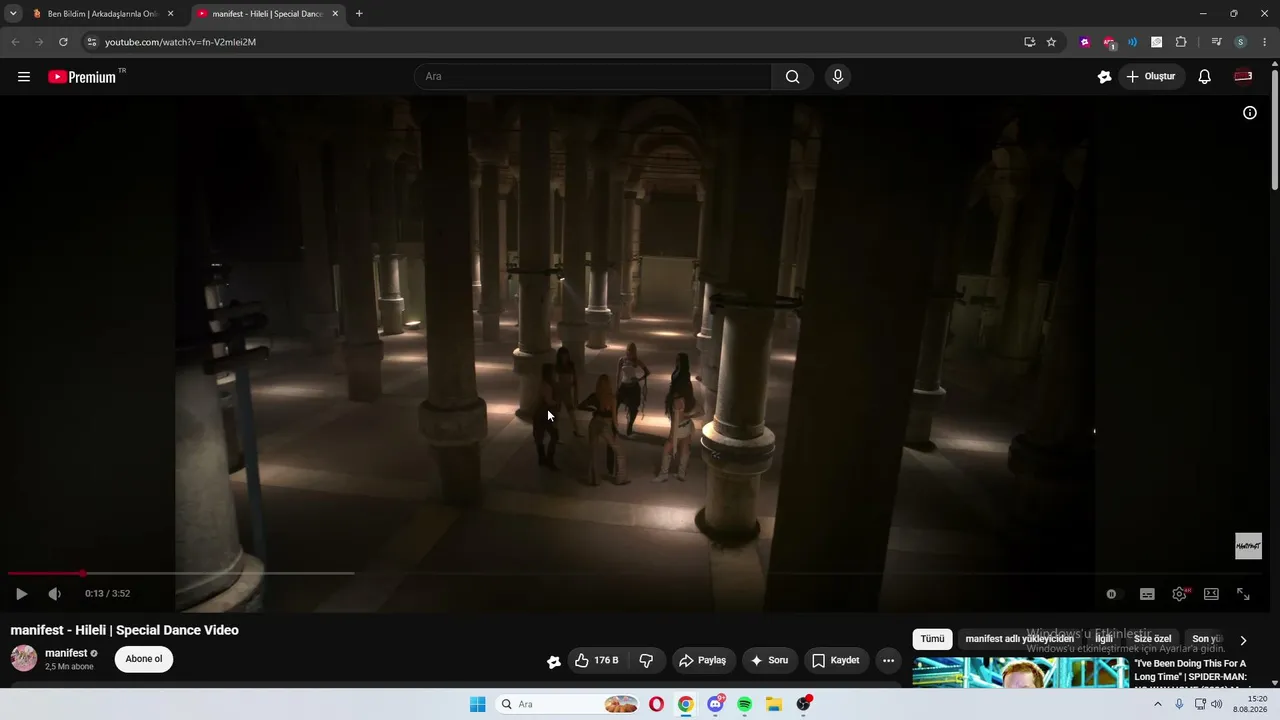
Task: Open media controls icon in toolbar
Action: tap(1216, 42)
